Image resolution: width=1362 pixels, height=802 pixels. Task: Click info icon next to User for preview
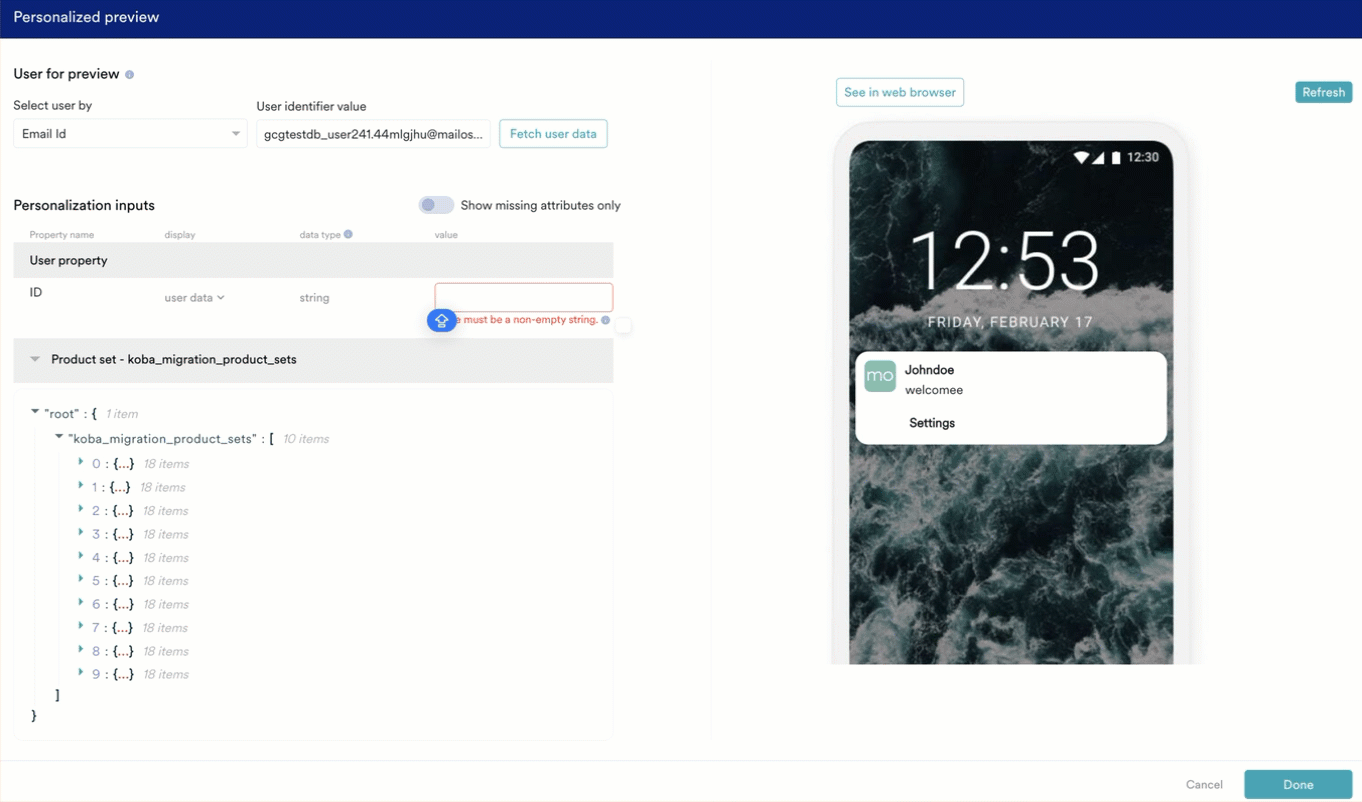(x=130, y=75)
